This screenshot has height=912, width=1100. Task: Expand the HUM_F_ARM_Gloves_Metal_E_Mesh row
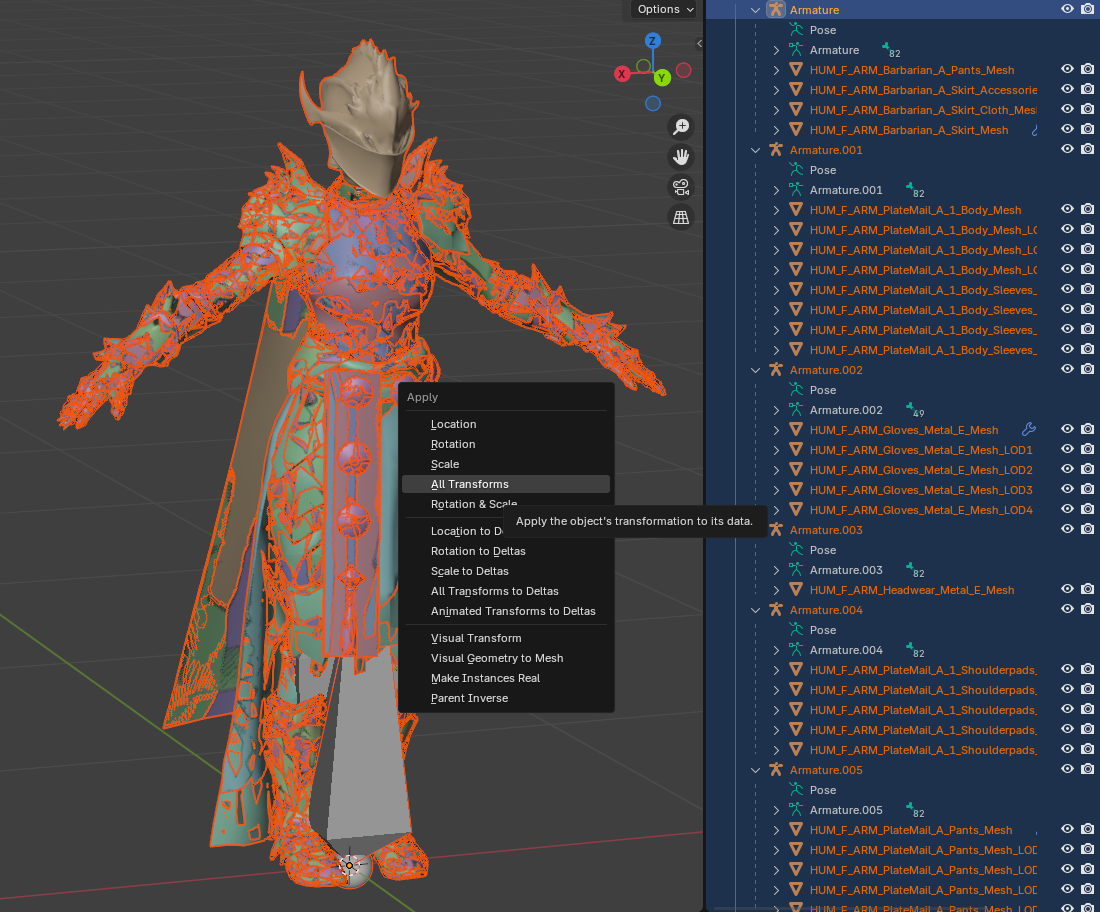776,430
